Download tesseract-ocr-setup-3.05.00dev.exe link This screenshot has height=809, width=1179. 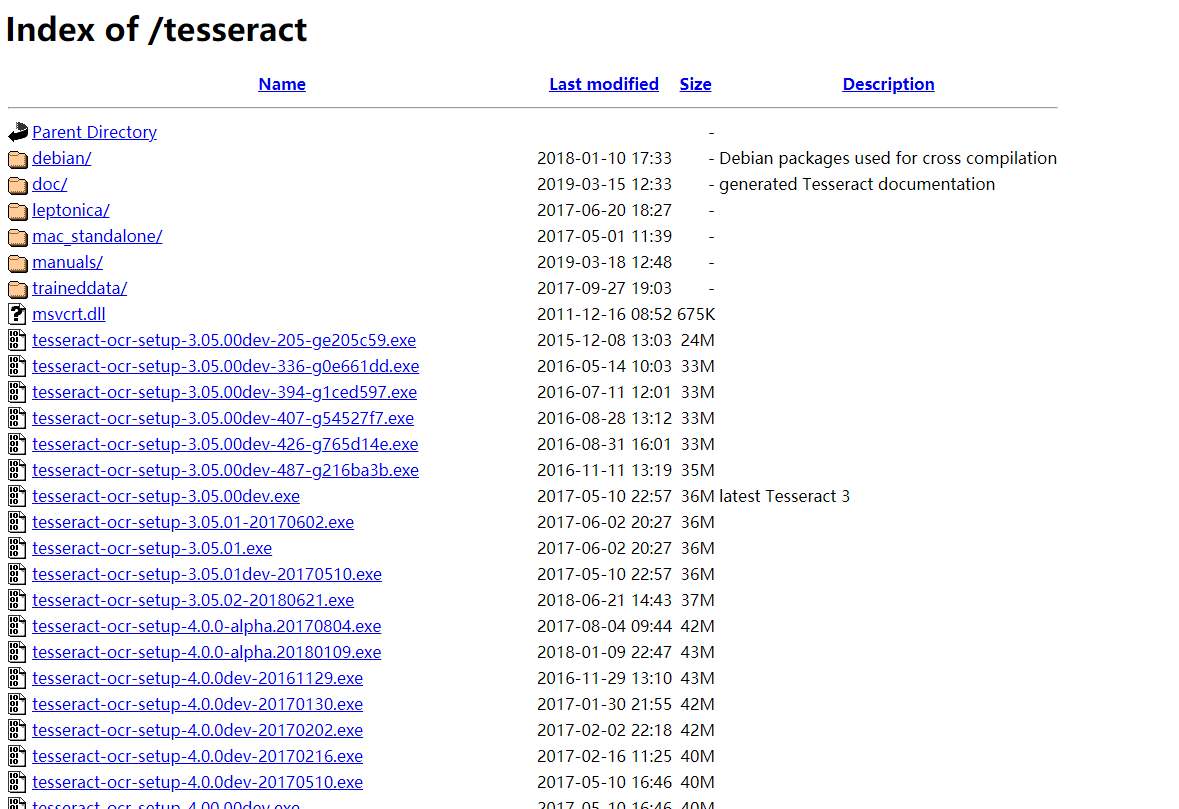pyautogui.click(x=166, y=496)
